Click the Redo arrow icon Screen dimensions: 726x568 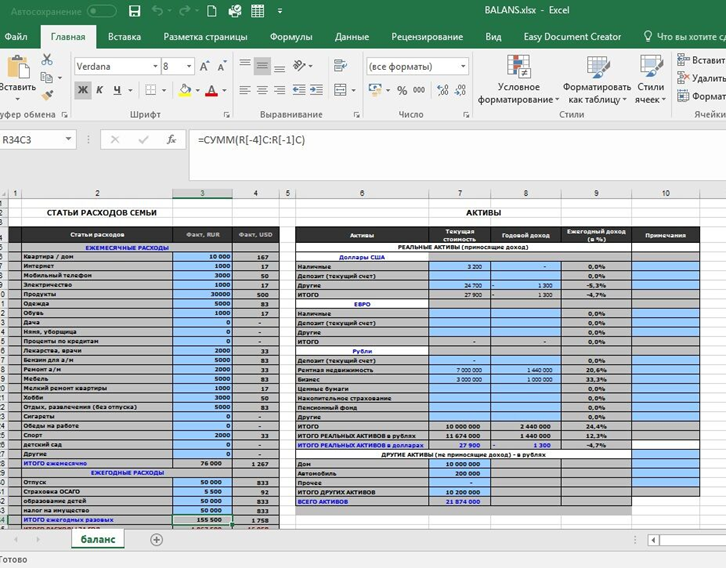185,11
